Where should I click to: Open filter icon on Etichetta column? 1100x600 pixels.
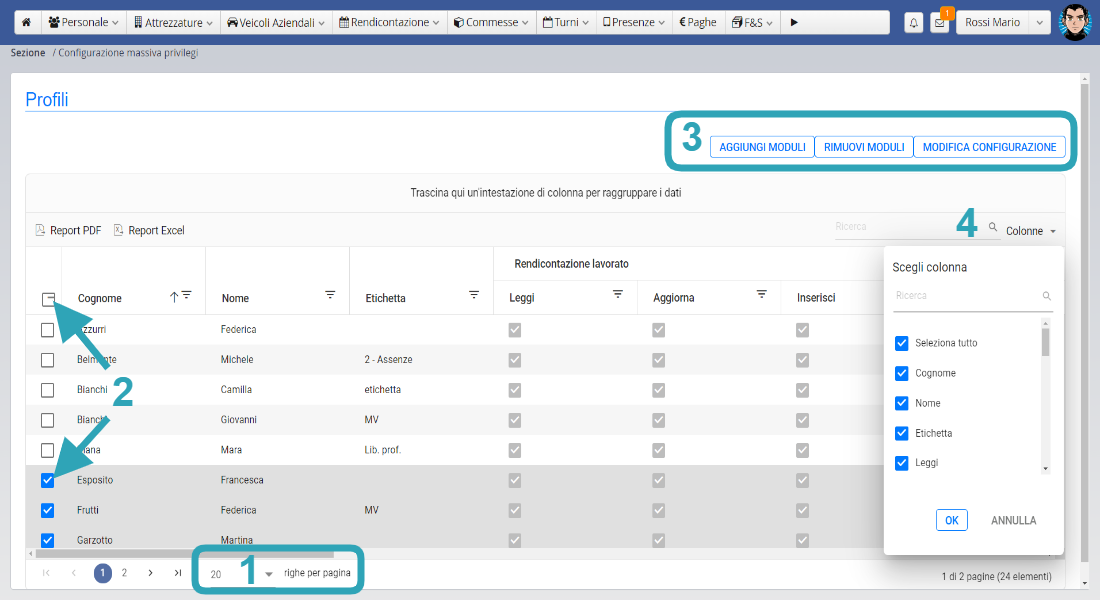click(474, 295)
